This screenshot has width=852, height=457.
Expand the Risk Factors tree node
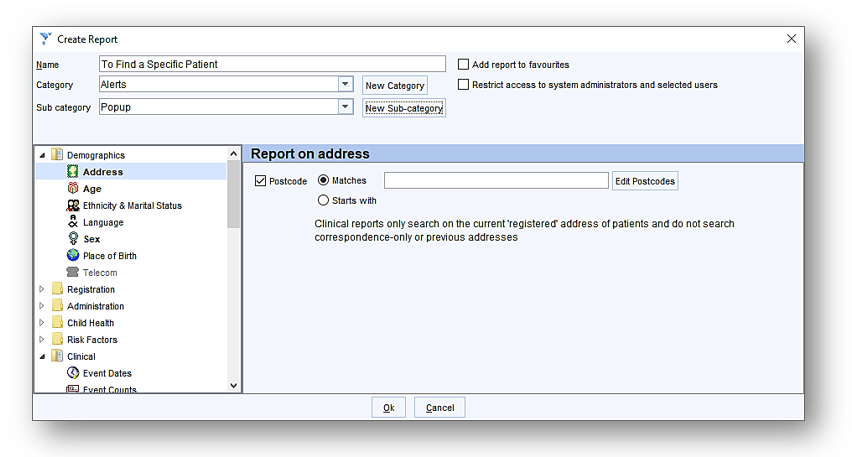[42, 340]
